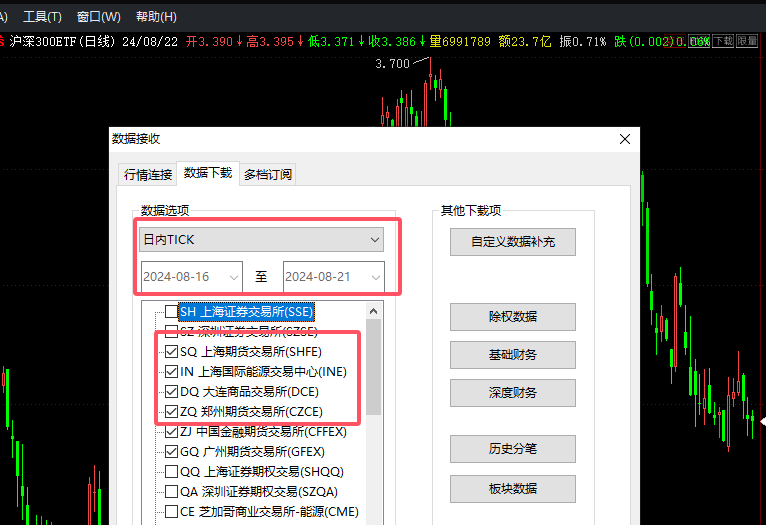The height and width of the screenshot is (525, 766).
Task: Select the QA 深圳证券期权交易(SZQA) row label
Action: pyautogui.click(x=259, y=492)
